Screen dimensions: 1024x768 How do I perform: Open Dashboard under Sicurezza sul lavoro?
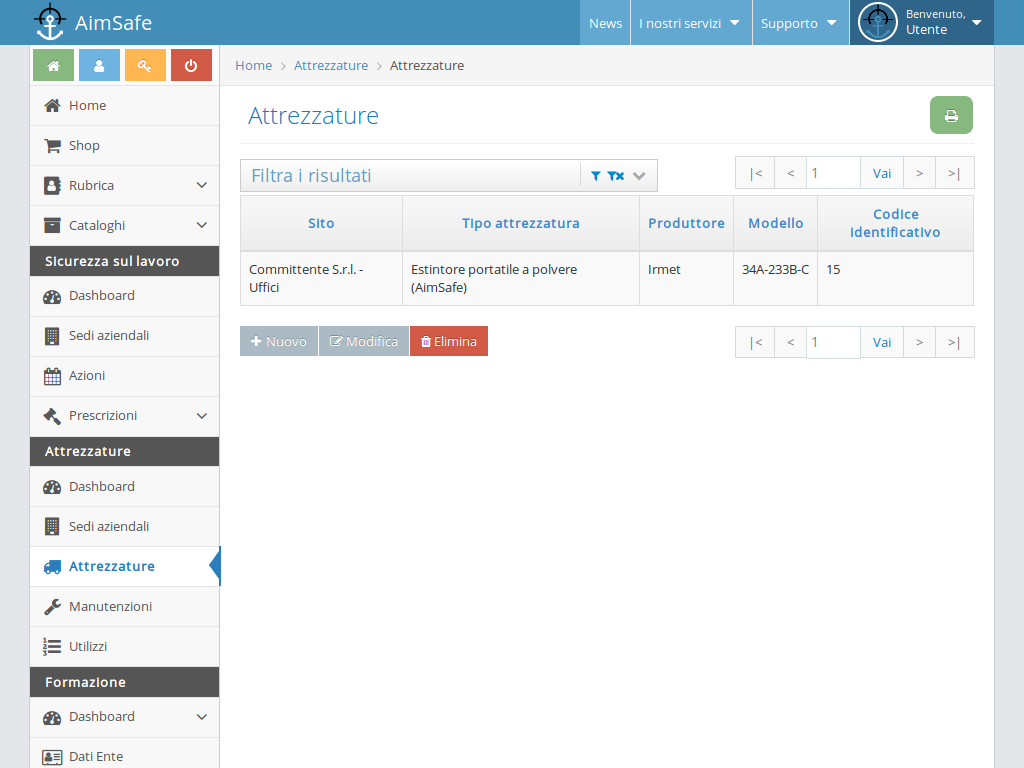coord(124,296)
